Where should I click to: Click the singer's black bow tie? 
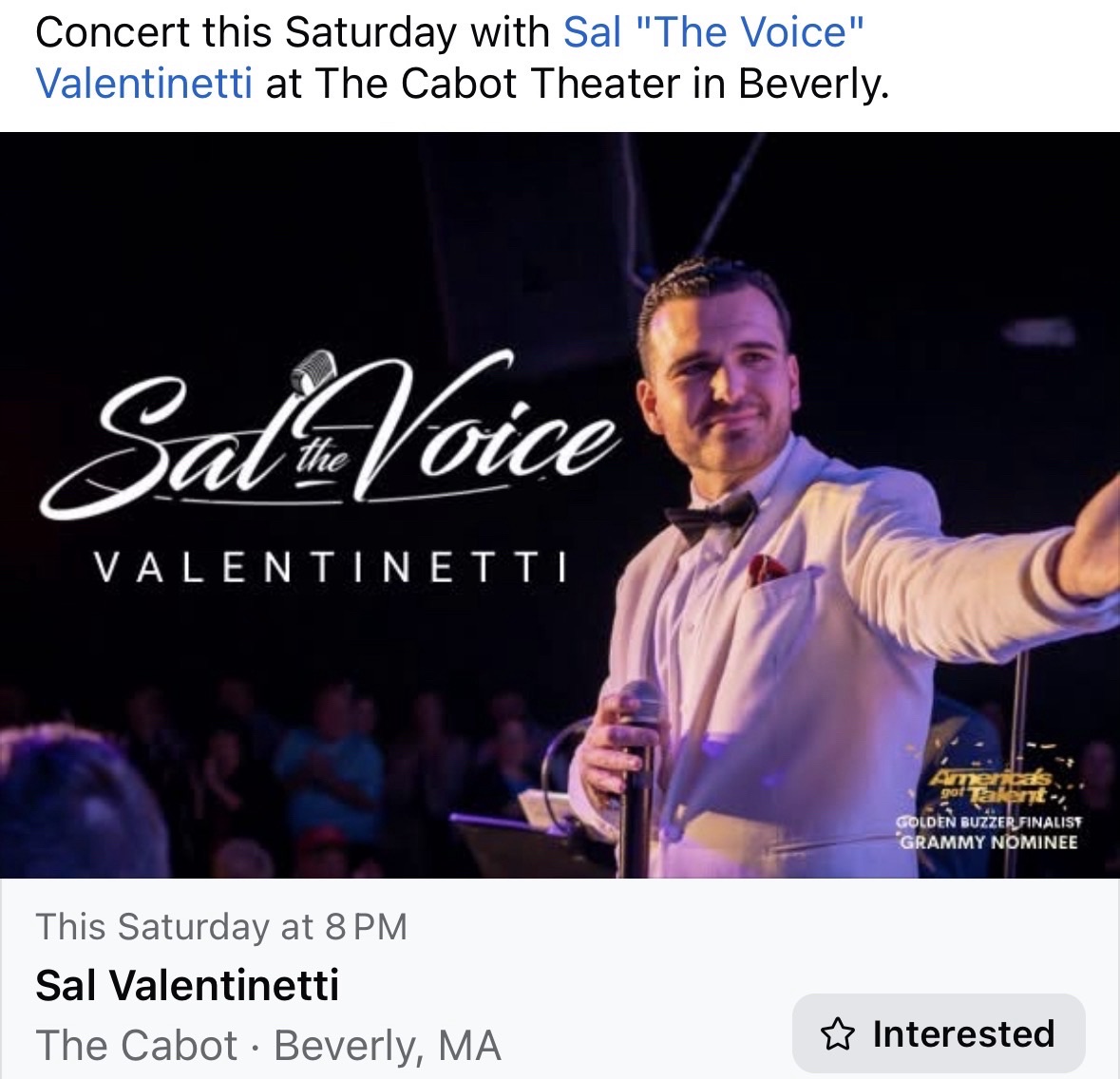coord(711,517)
